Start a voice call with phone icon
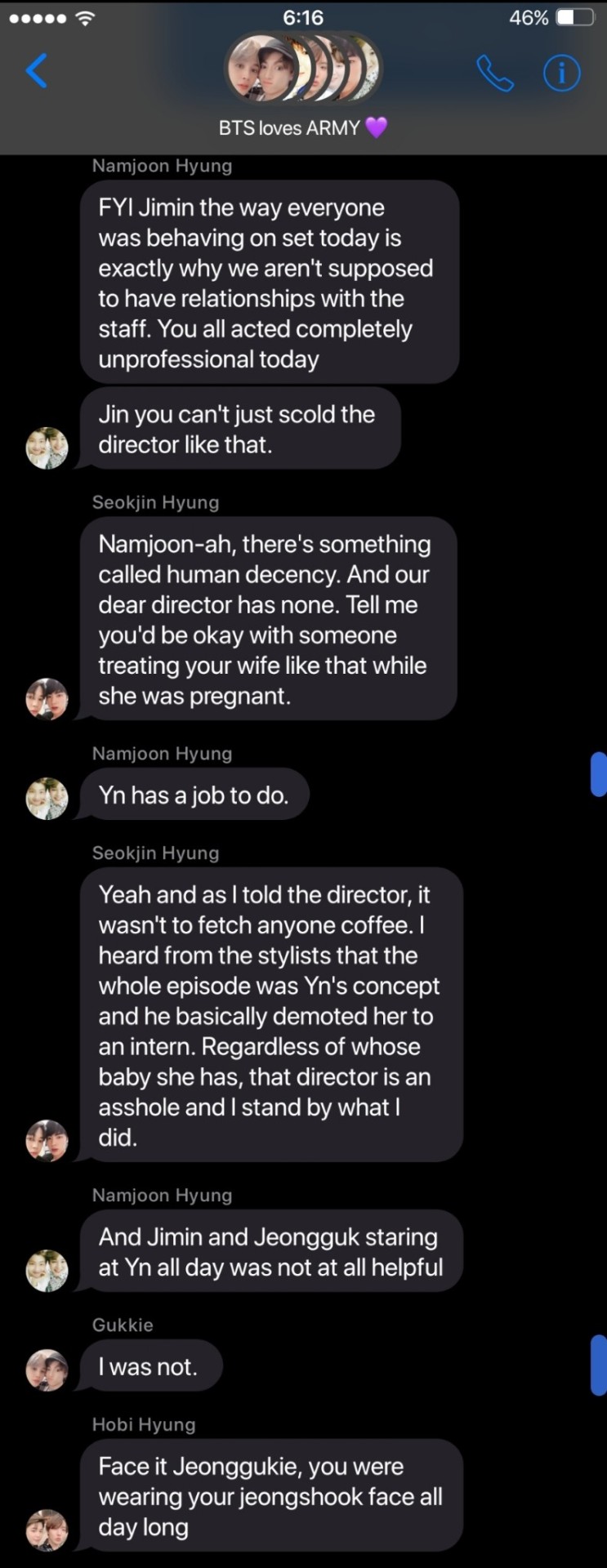The width and height of the screenshot is (607, 1568). (495, 73)
